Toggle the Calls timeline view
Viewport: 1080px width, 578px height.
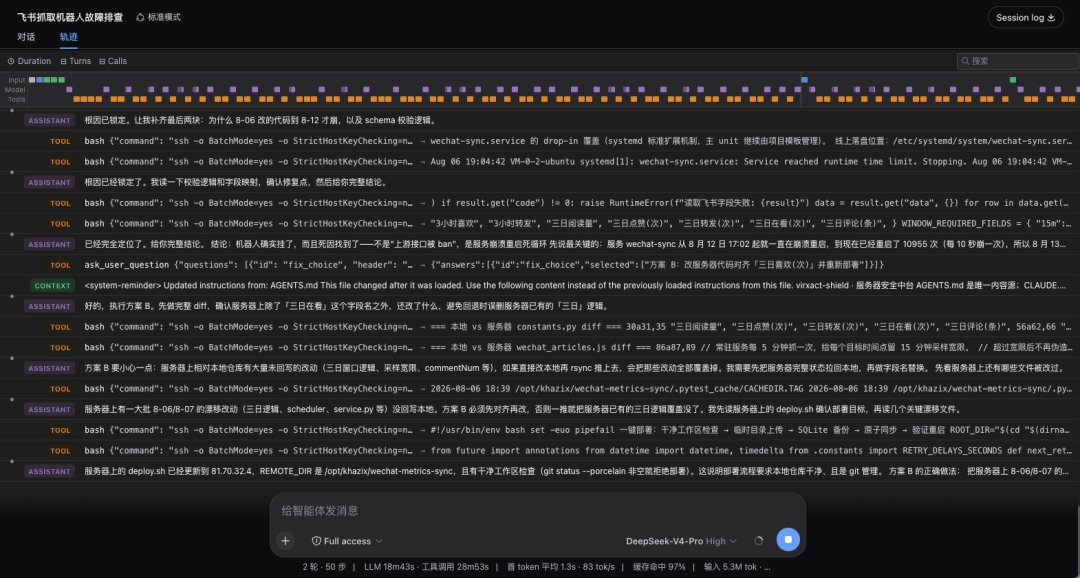(x=112, y=61)
